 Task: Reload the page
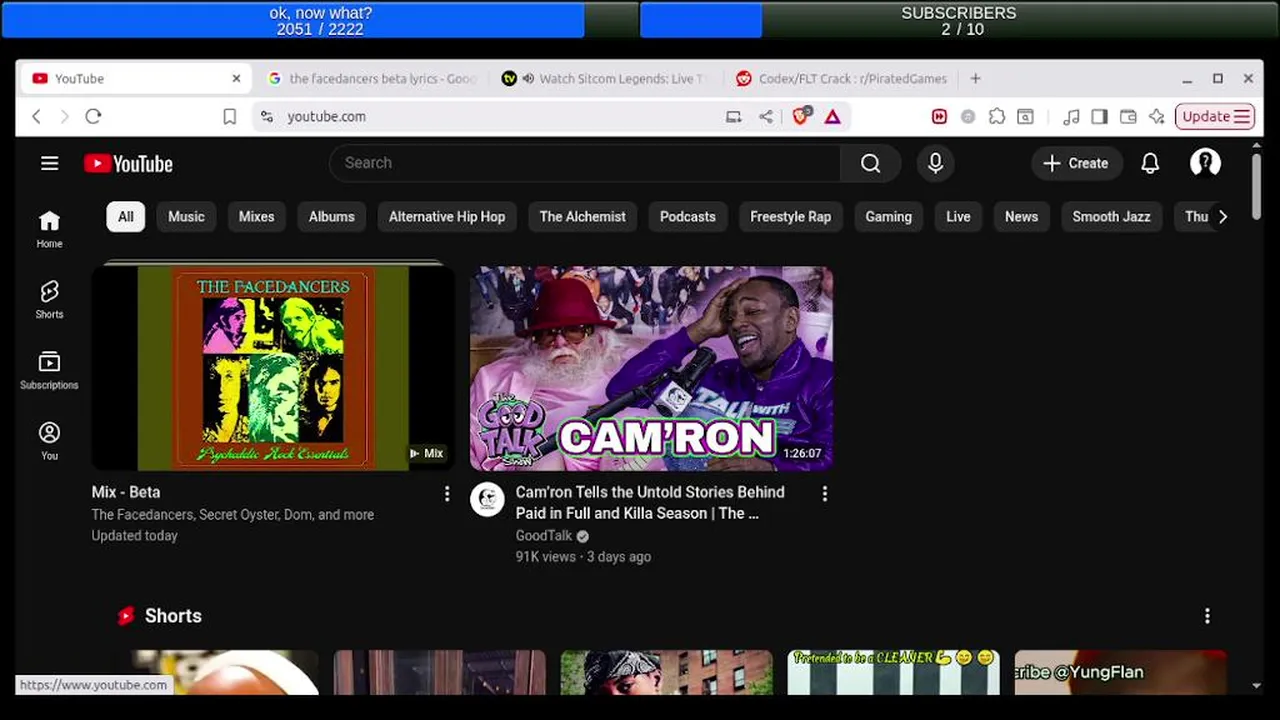93,117
